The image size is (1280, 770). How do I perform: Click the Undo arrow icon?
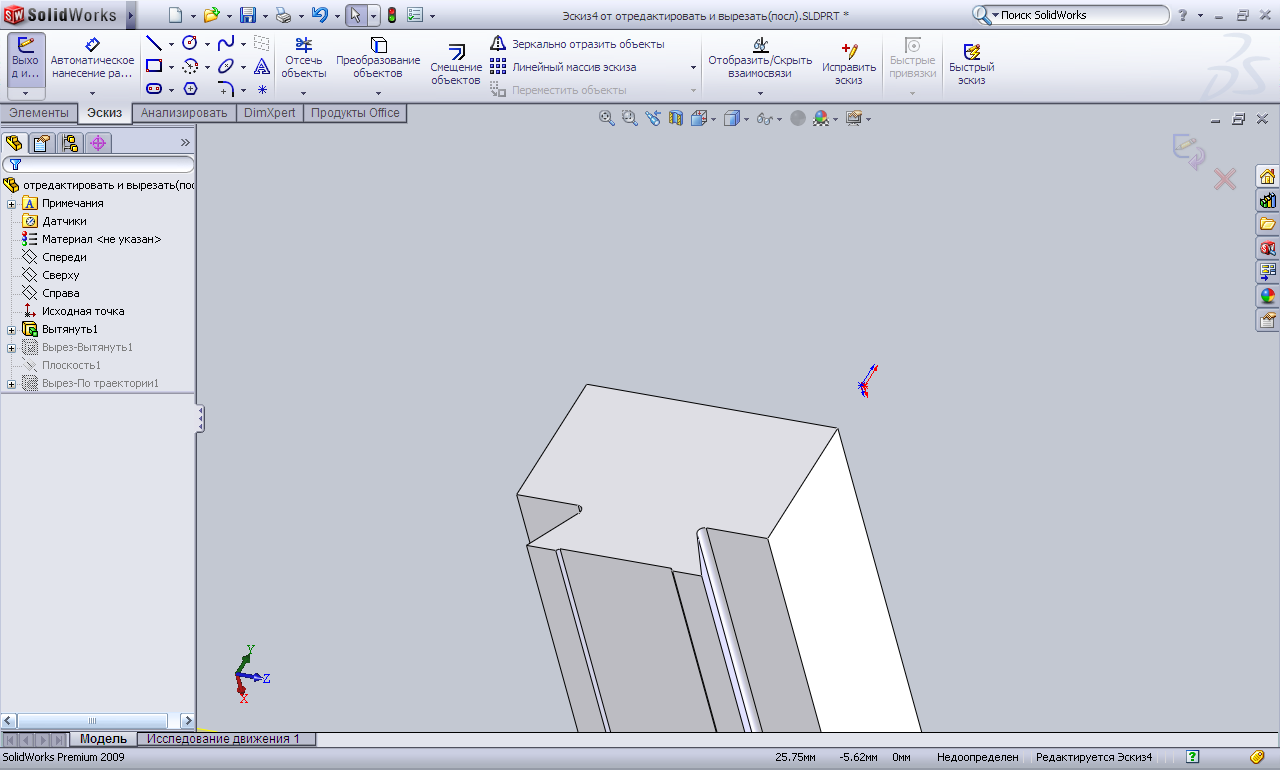(x=319, y=15)
